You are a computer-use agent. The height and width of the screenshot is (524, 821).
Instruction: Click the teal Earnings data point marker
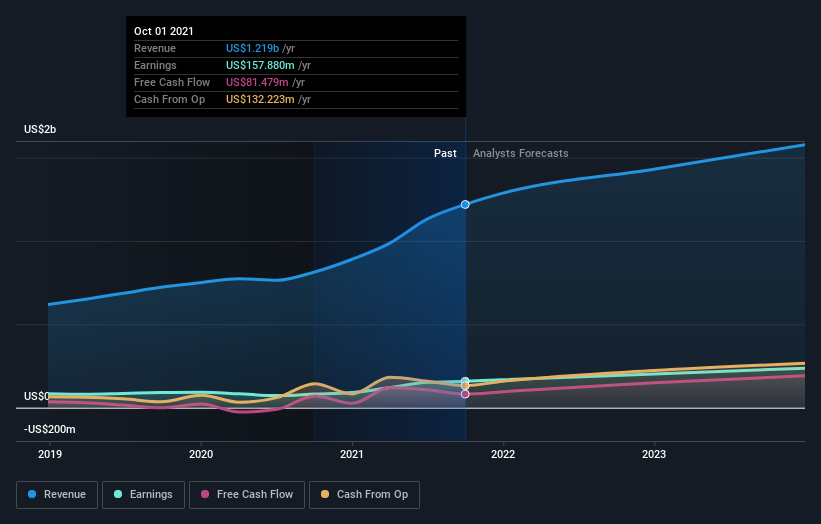(465, 381)
